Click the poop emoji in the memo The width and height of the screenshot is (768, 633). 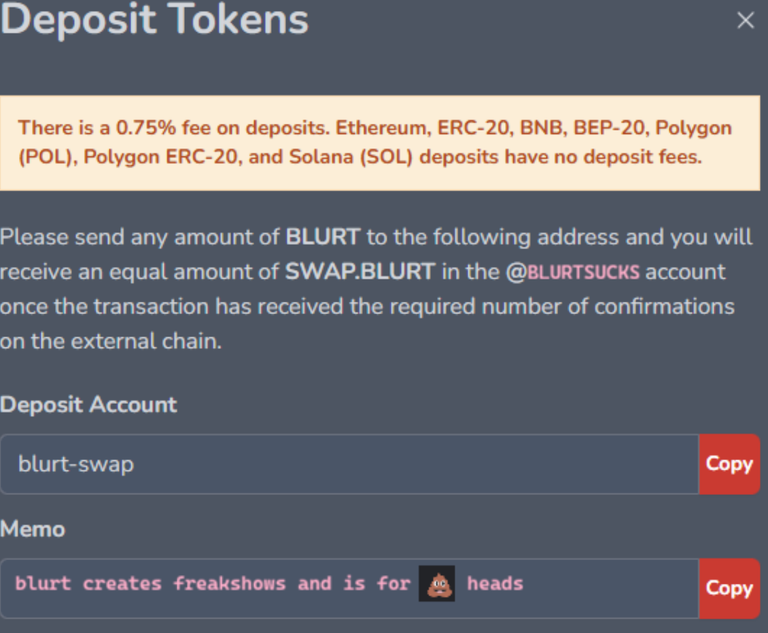[x=437, y=583]
